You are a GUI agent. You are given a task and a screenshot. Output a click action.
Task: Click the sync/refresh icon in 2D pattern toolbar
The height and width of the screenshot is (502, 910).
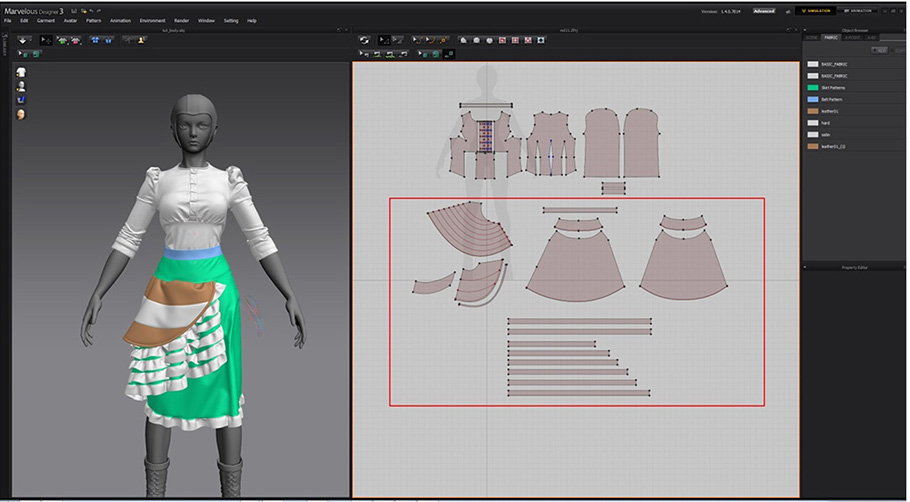point(366,40)
